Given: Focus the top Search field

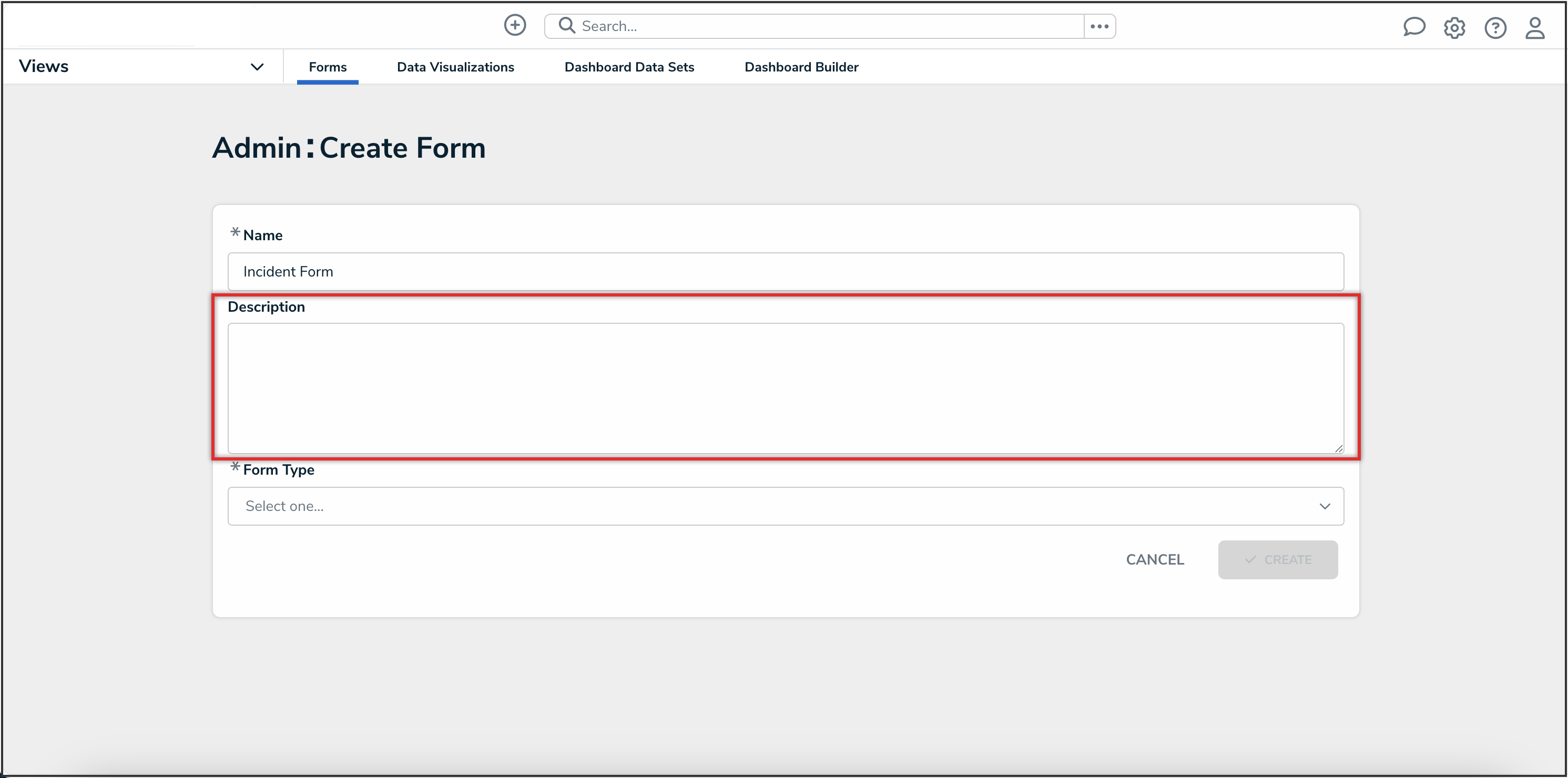Looking at the screenshot, I should point(828,26).
